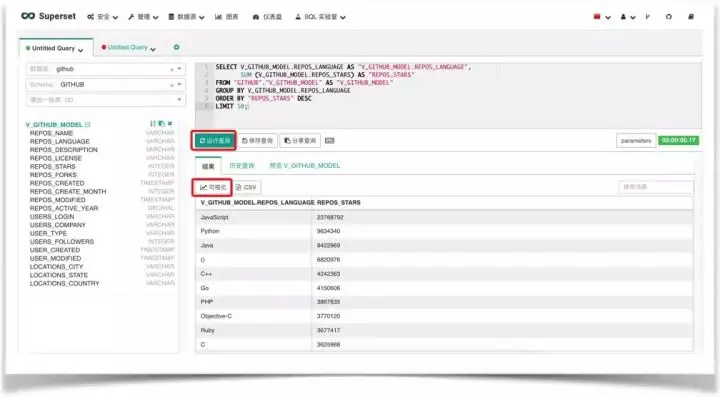The height and width of the screenshot is (397, 720).
Task: Click the REPOS_NAME column in sidebar
Action: [x=51, y=133]
